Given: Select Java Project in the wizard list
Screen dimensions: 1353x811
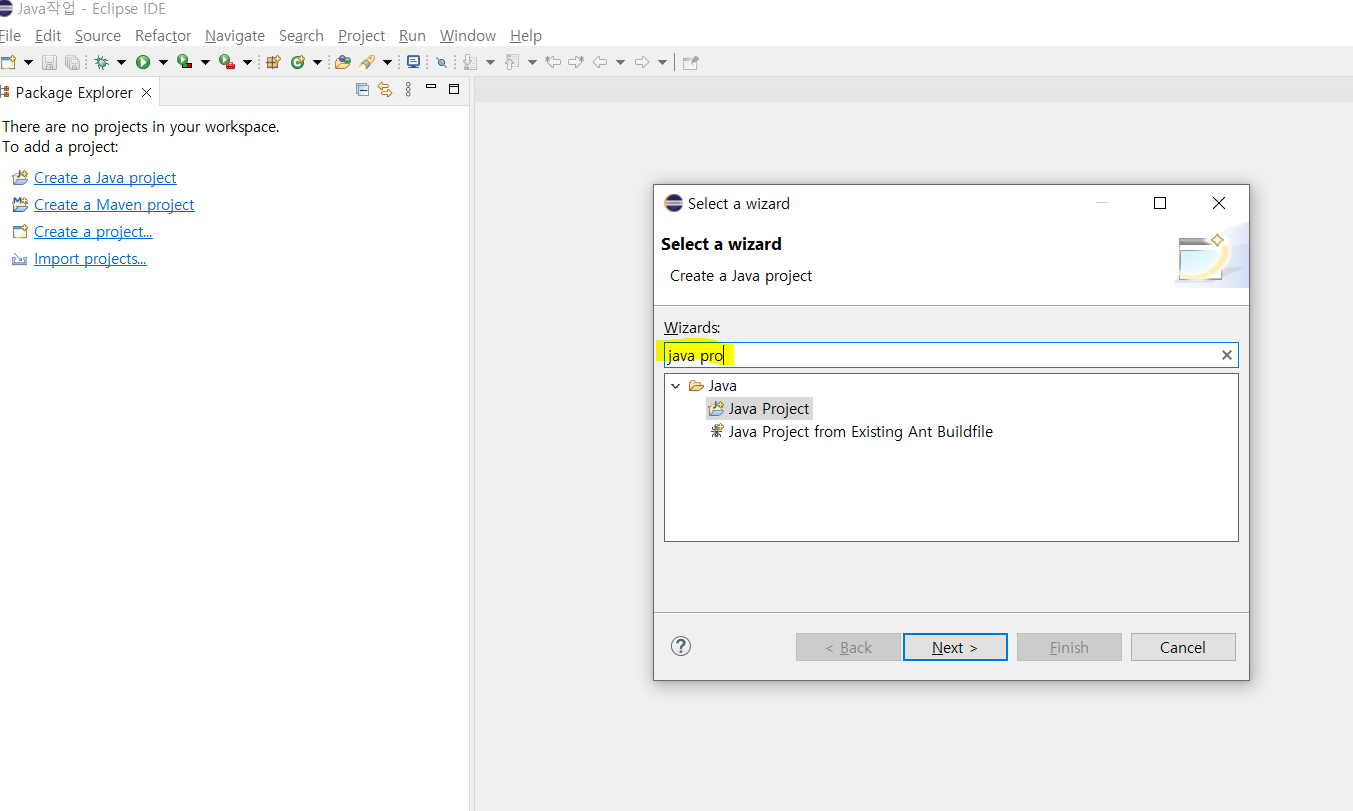Looking at the screenshot, I should pos(759,409).
